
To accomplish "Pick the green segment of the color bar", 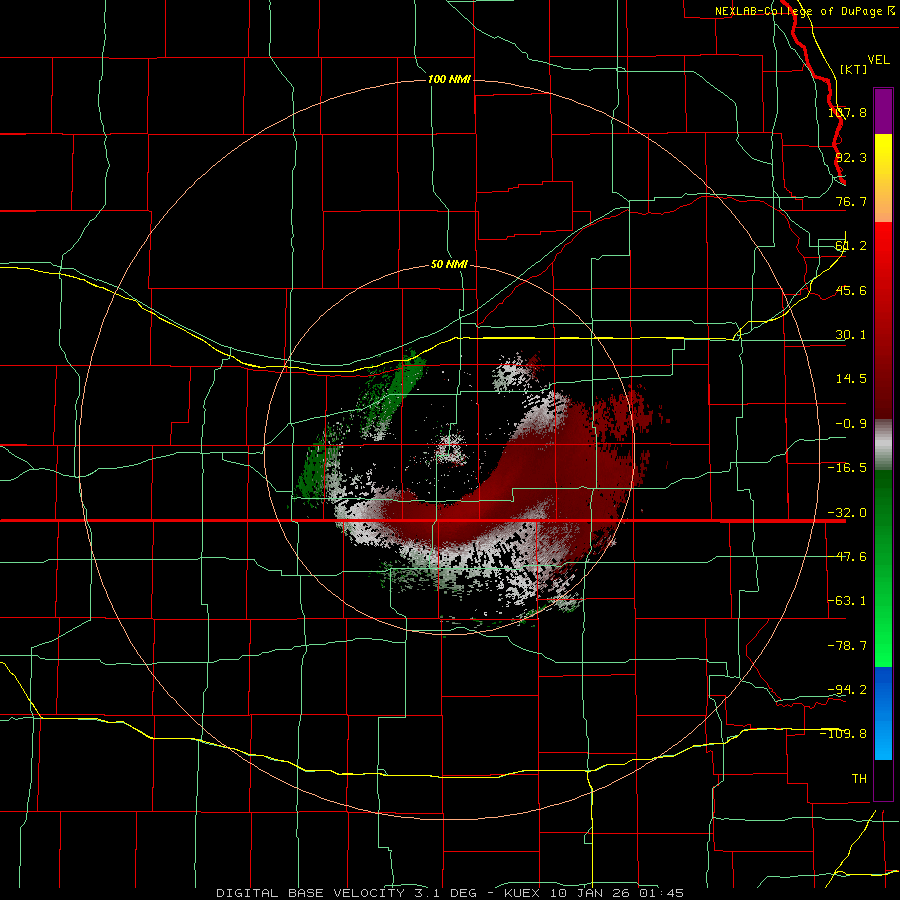I will (883, 568).
